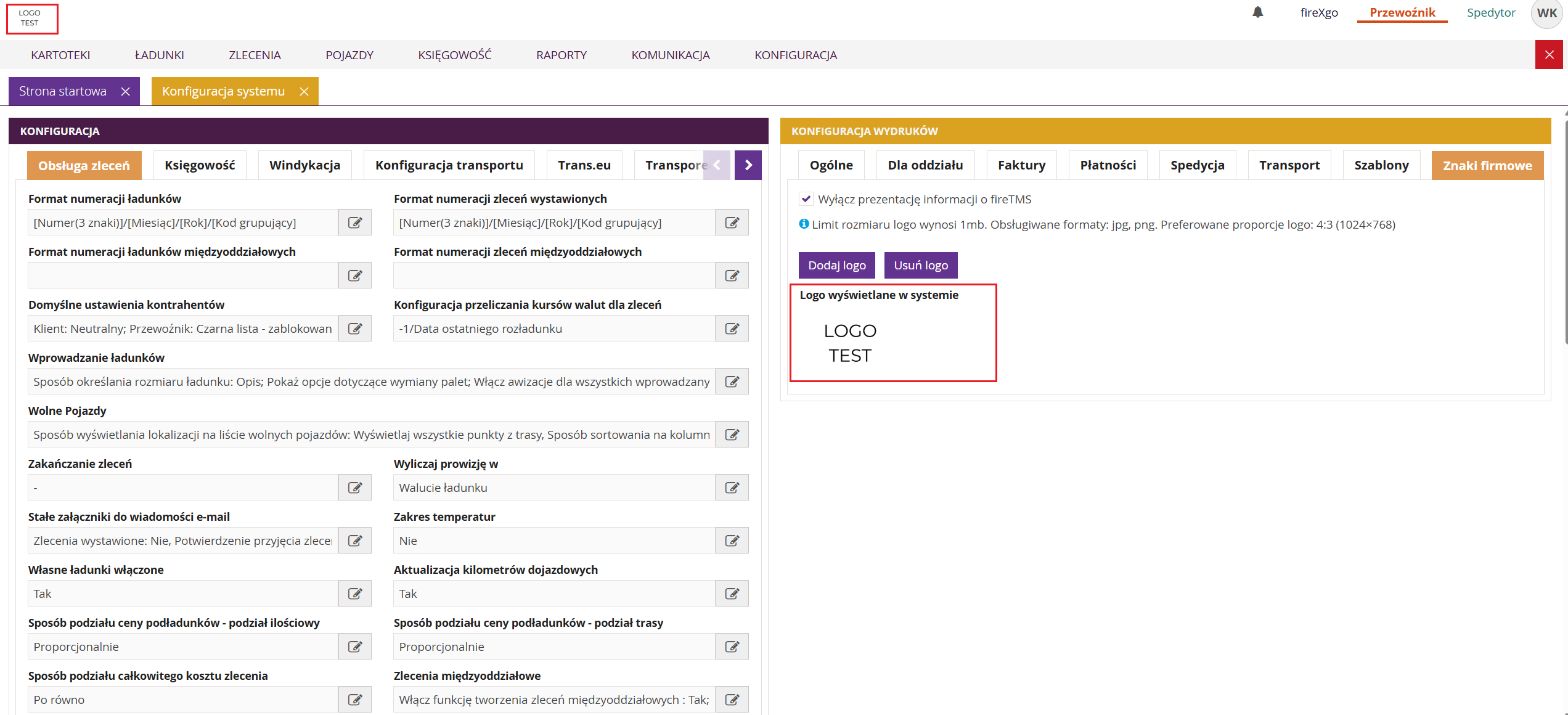Edit Format numeracji ładunków field icon

[355, 223]
